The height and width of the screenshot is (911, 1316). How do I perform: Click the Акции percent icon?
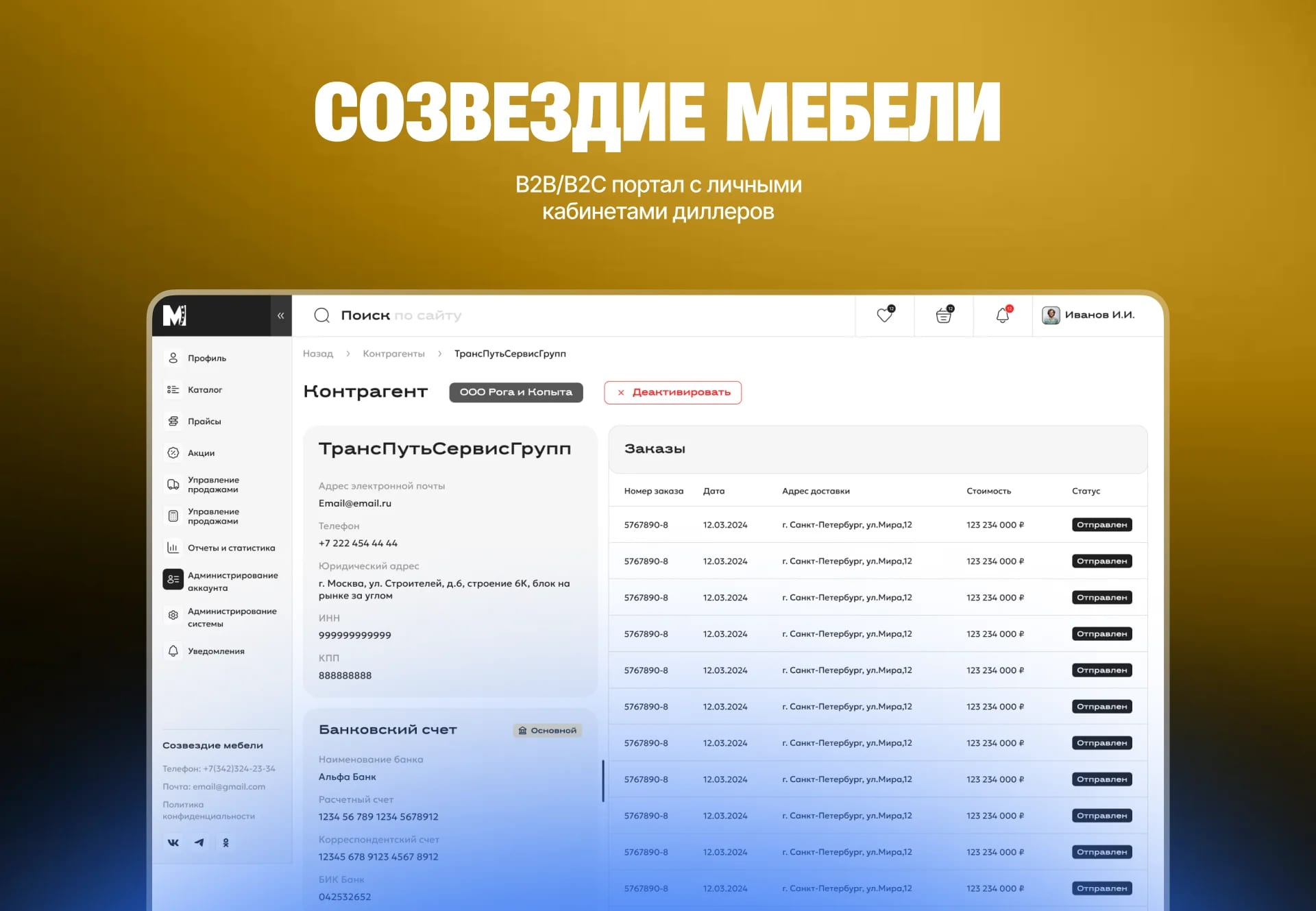173,452
